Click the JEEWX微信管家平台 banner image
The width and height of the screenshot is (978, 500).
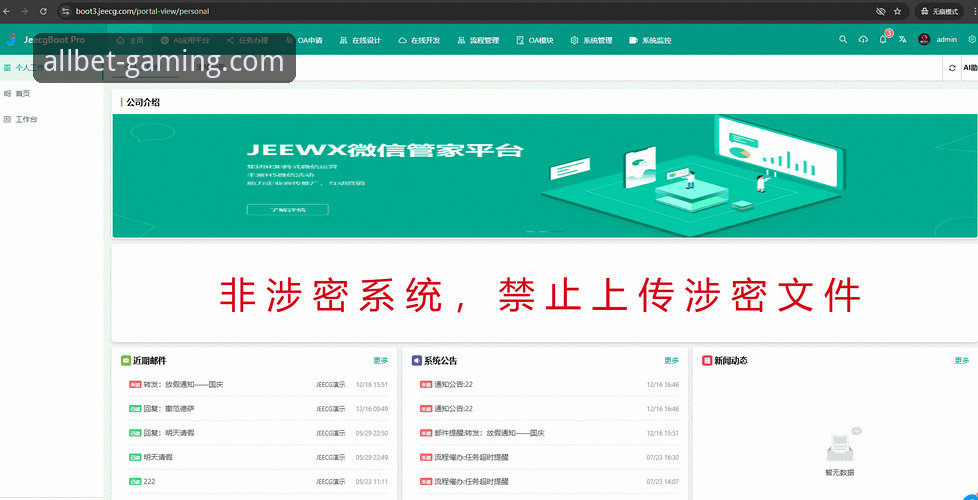[x=545, y=176]
